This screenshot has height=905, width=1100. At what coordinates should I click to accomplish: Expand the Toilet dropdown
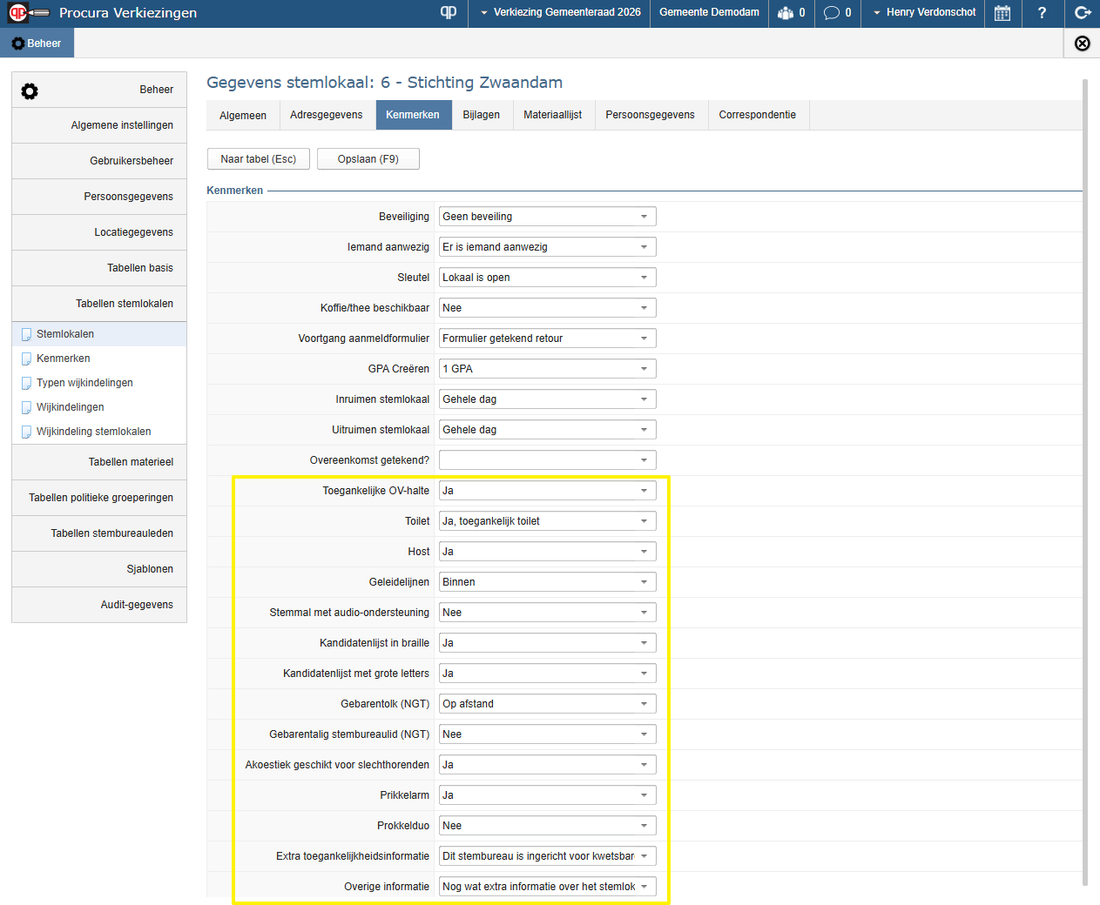(x=547, y=521)
